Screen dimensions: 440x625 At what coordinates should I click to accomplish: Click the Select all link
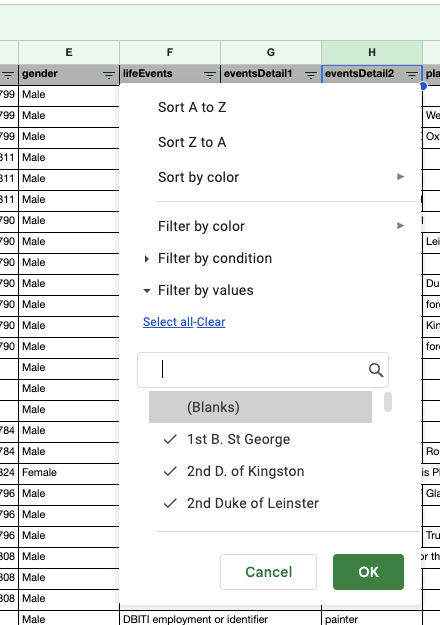(168, 322)
